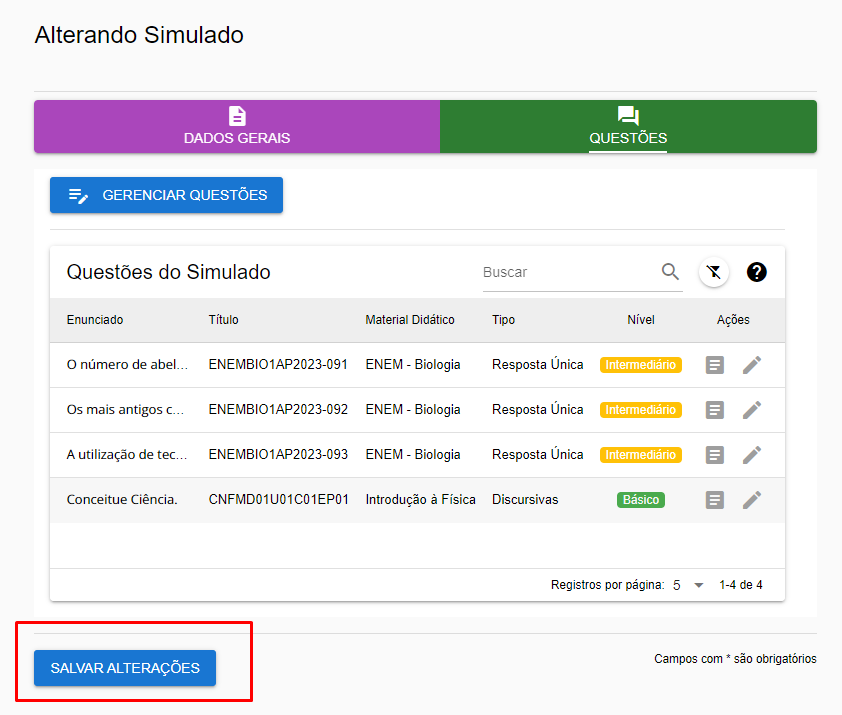Click into the Buscar search field
The image size is (842, 715).
click(566, 272)
